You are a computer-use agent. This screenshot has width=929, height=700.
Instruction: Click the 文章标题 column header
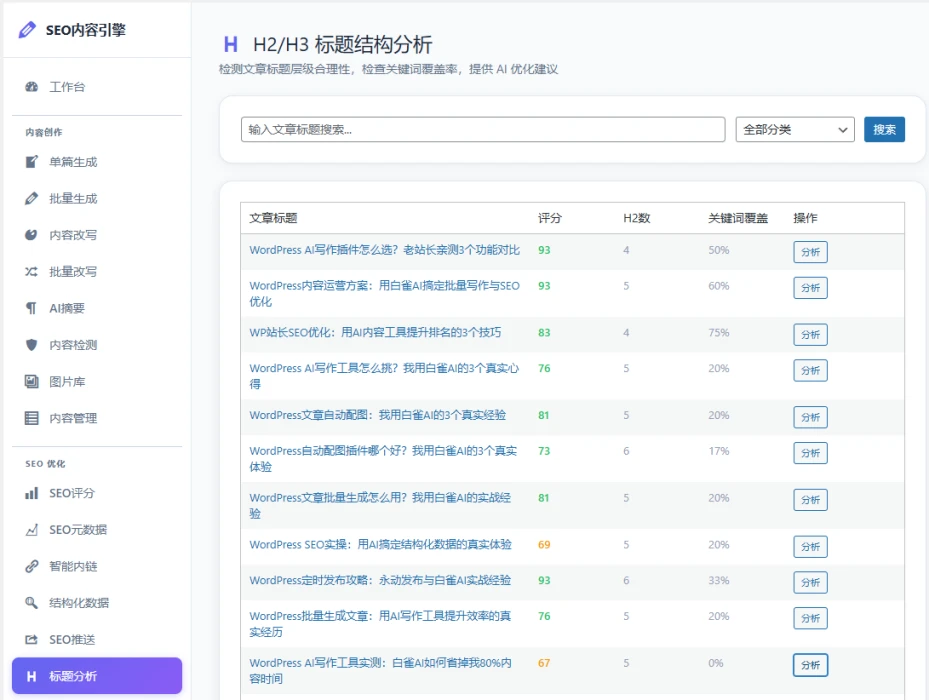click(273, 218)
